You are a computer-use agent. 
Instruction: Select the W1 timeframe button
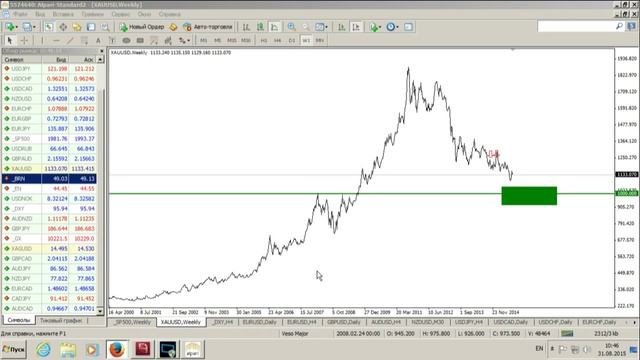pyautogui.click(x=306, y=40)
